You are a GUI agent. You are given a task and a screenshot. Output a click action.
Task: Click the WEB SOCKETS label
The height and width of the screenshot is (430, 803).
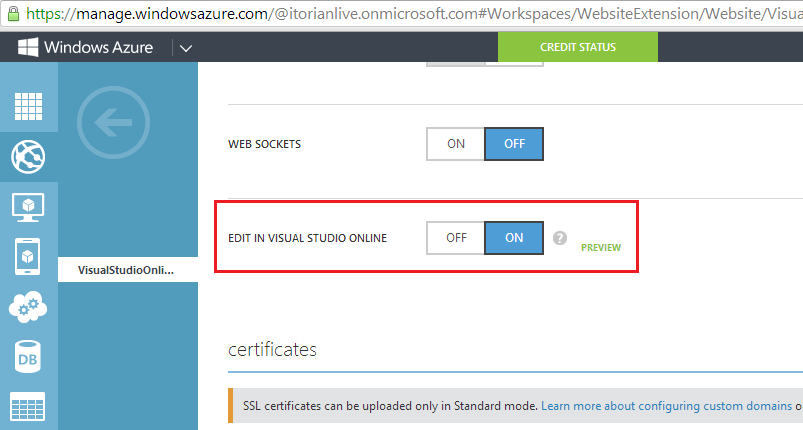coord(265,144)
